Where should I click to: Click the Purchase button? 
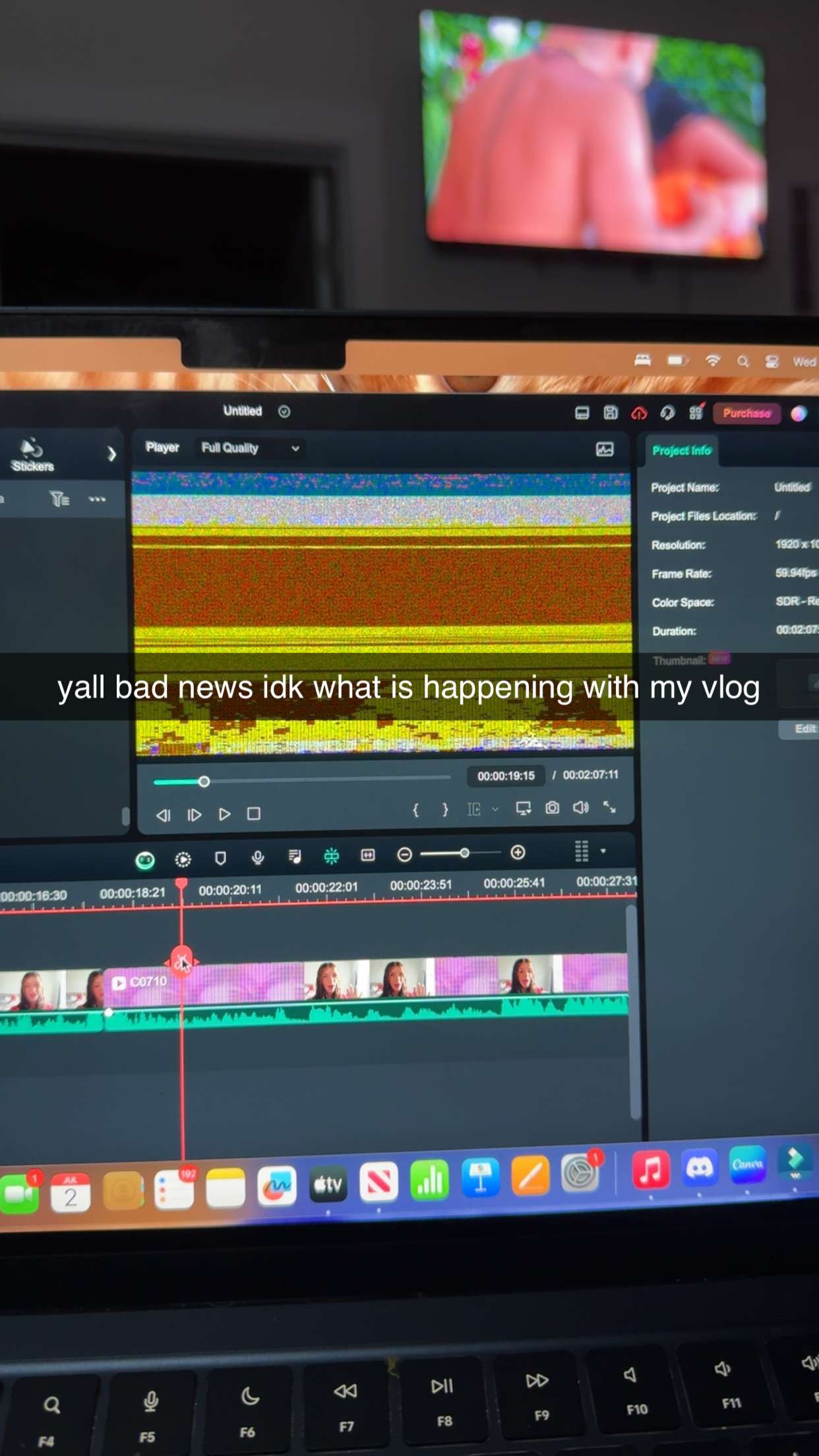[746, 413]
